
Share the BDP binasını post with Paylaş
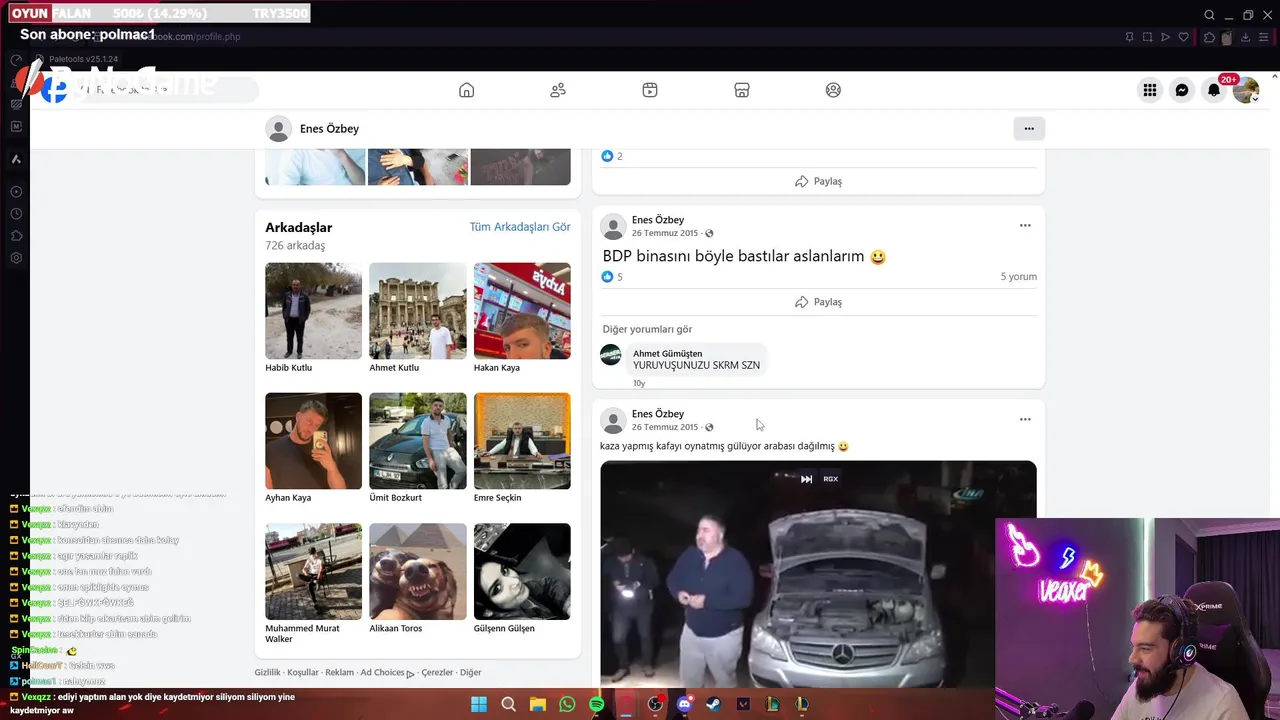[818, 302]
